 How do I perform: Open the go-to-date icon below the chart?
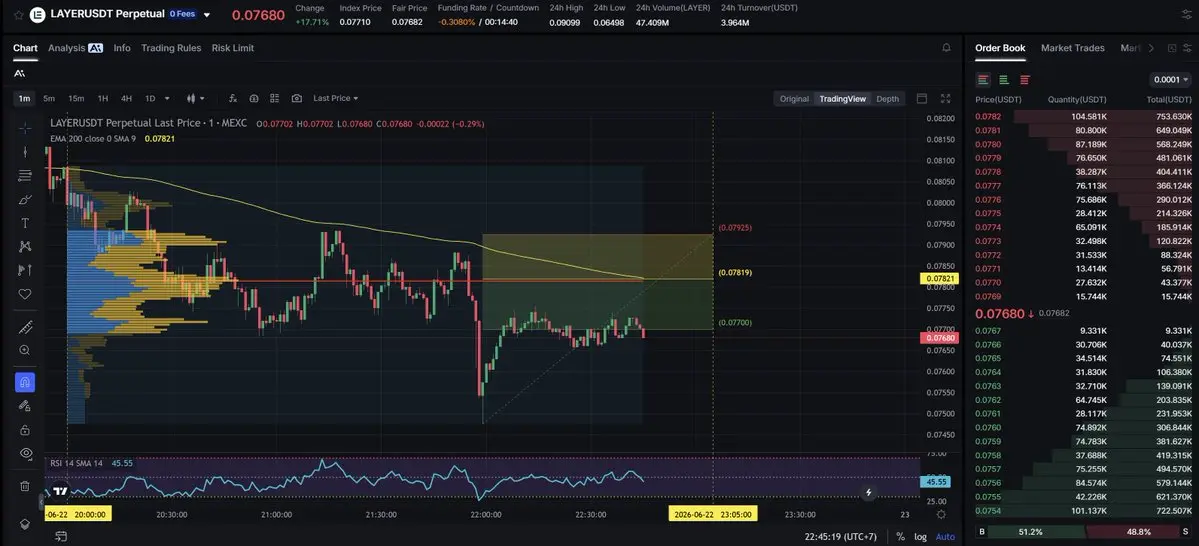(60, 537)
